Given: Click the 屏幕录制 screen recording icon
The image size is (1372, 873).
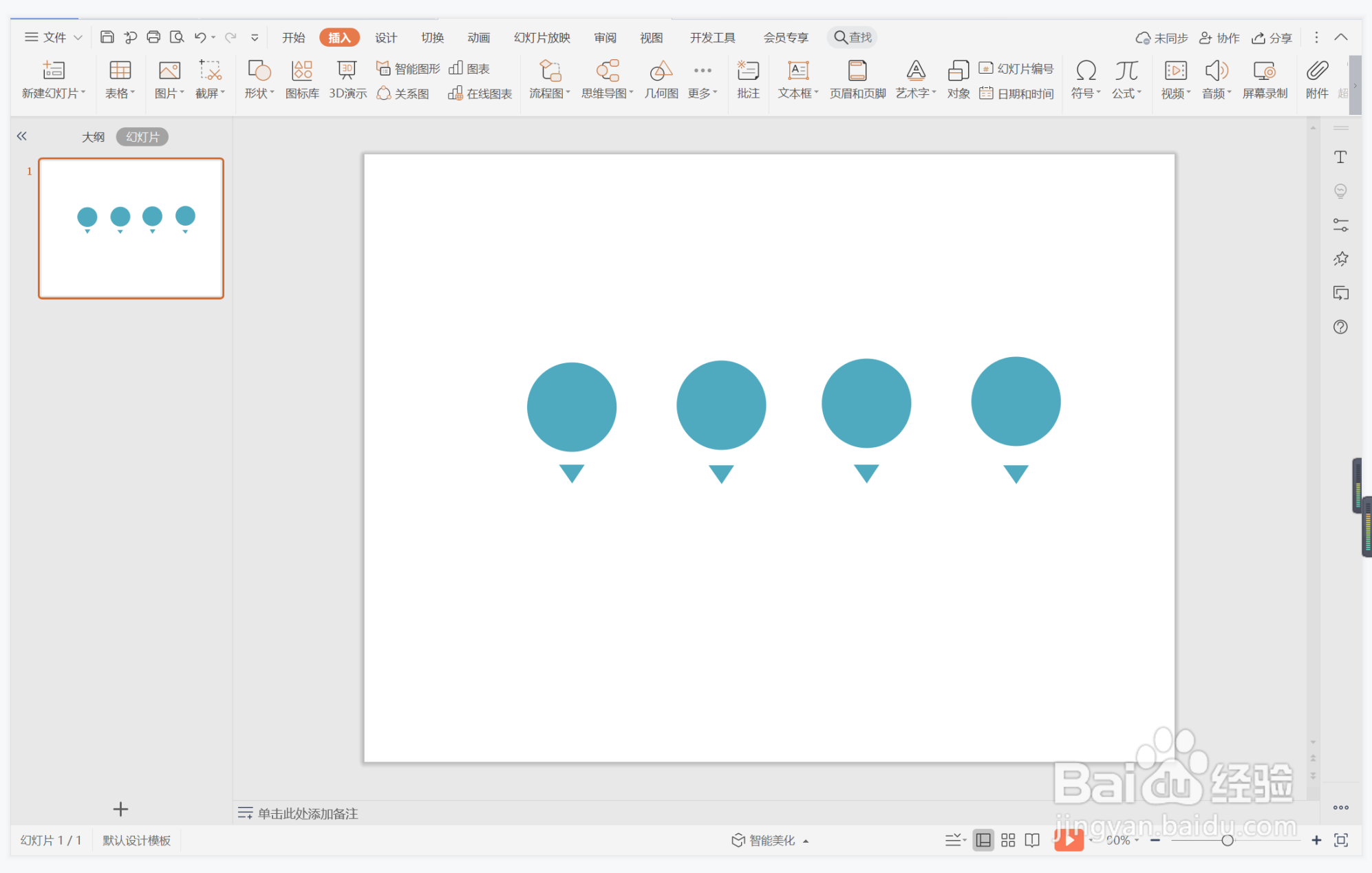Looking at the screenshot, I should [x=1265, y=72].
